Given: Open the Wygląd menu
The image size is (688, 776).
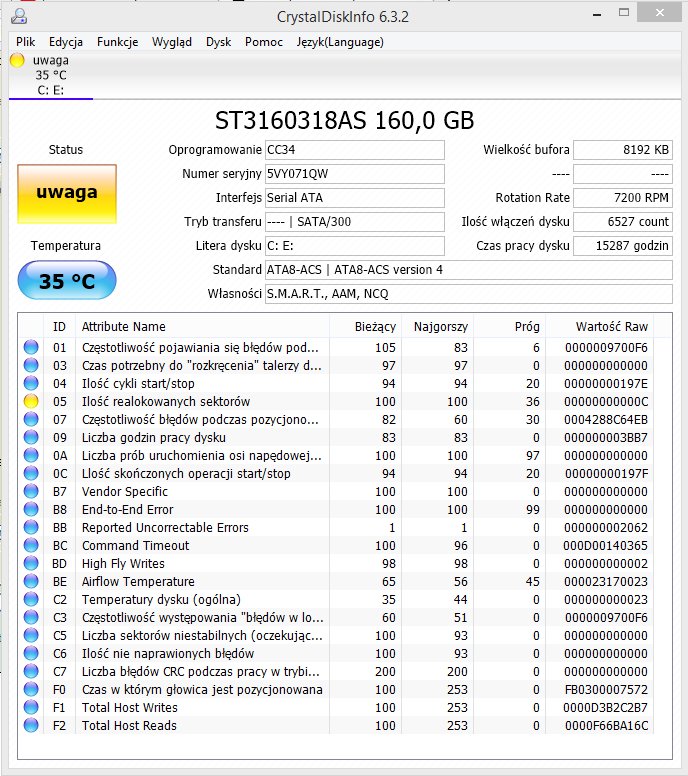Looking at the screenshot, I should (x=172, y=42).
